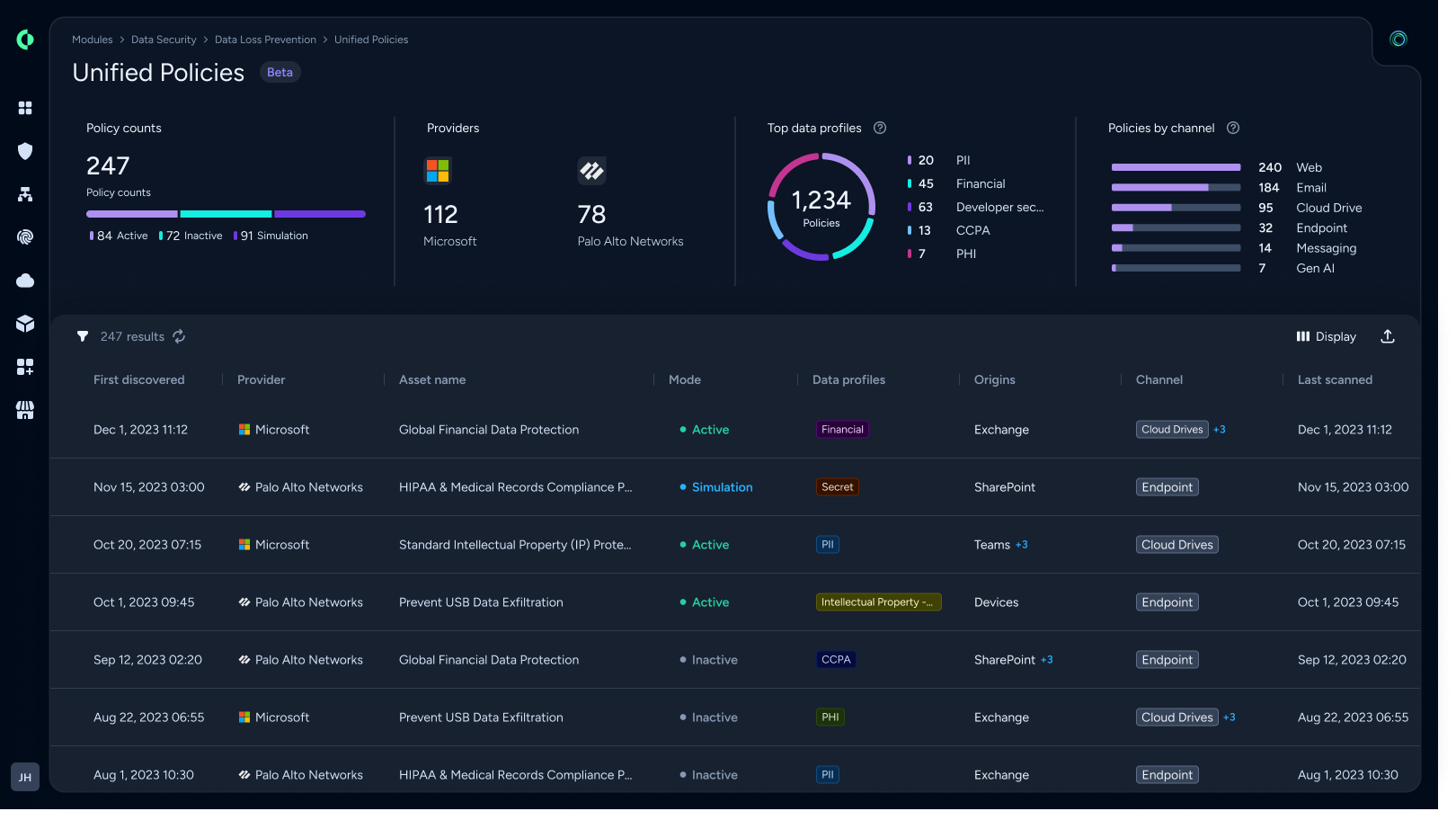Click the green logo in sidebar
Viewport: 1456px width, 820px height.
point(25,40)
